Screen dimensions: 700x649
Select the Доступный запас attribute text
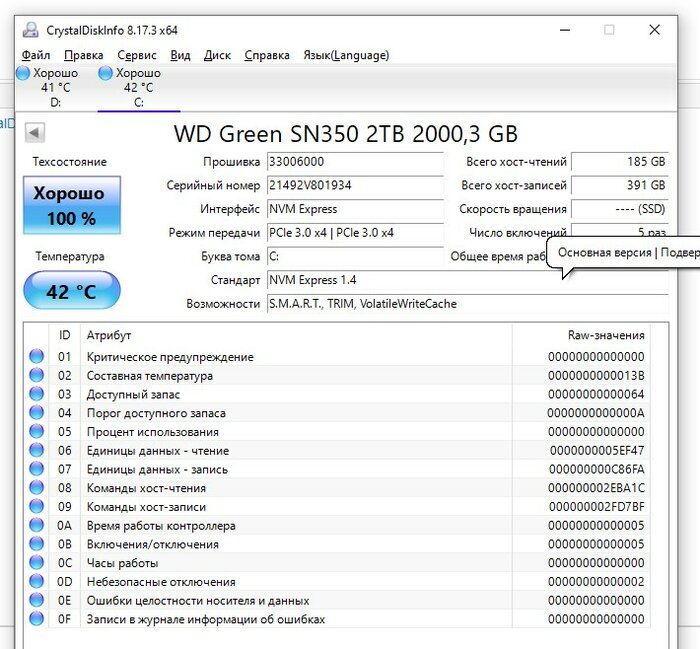coord(133,394)
